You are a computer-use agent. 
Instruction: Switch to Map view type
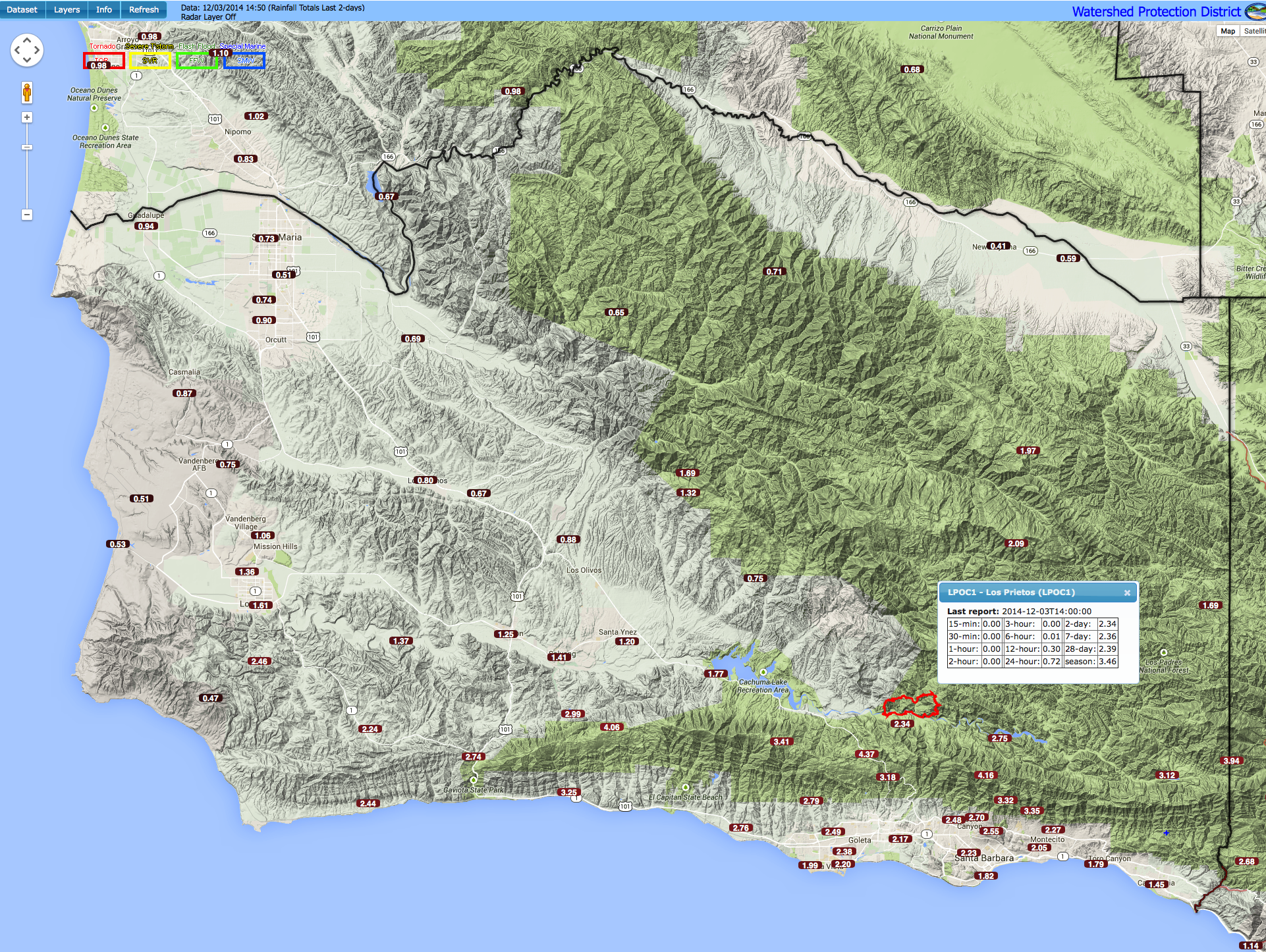click(x=1228, y=31)
